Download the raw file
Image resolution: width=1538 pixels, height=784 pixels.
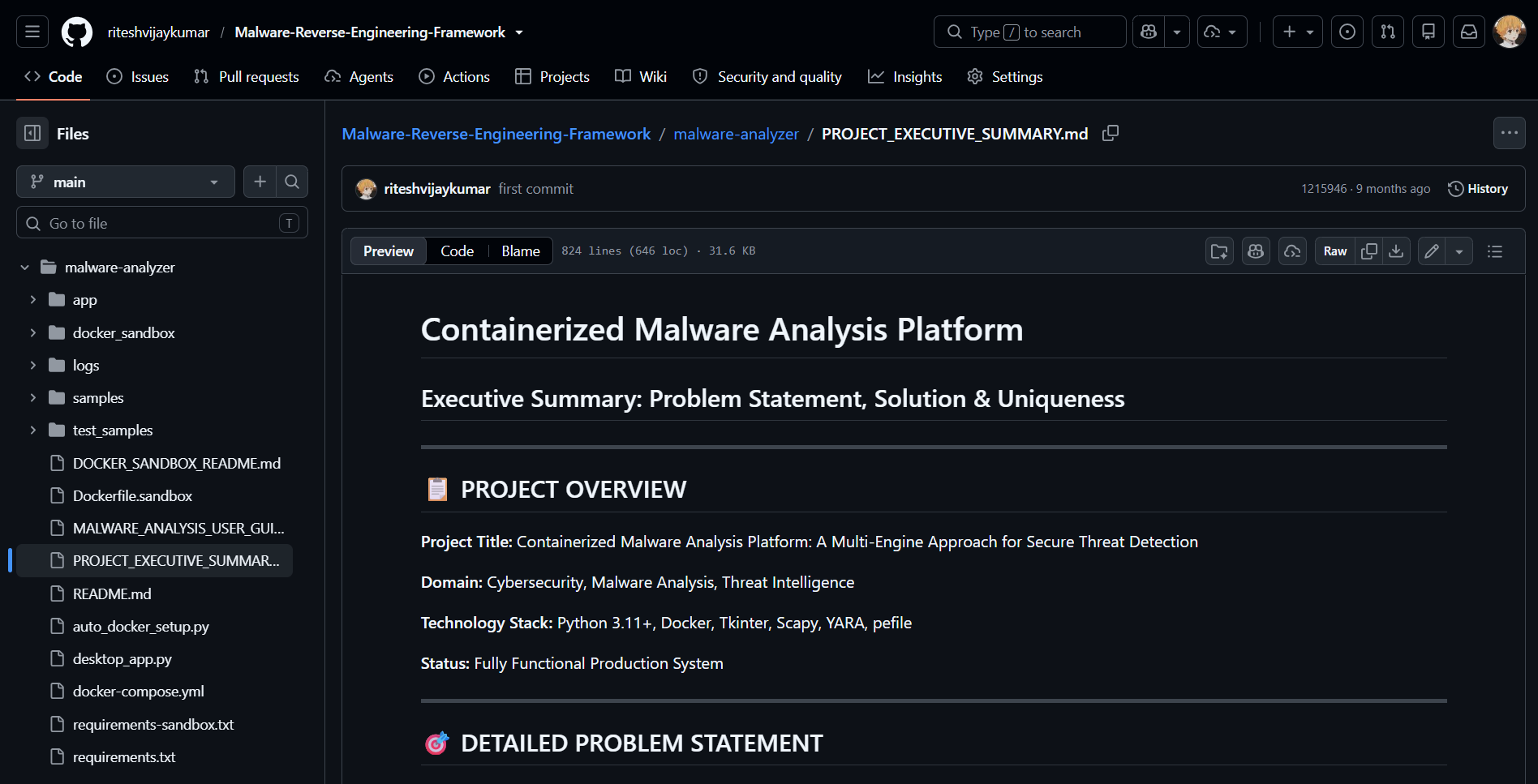point(1396,251)
